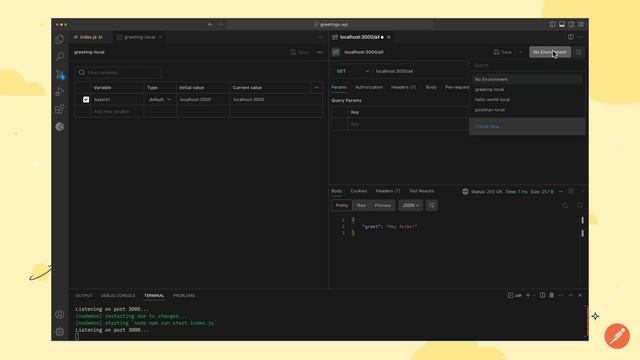Click the Create New environment link
Viewport: 640px width, 360px height.
(x=487, y=127)
